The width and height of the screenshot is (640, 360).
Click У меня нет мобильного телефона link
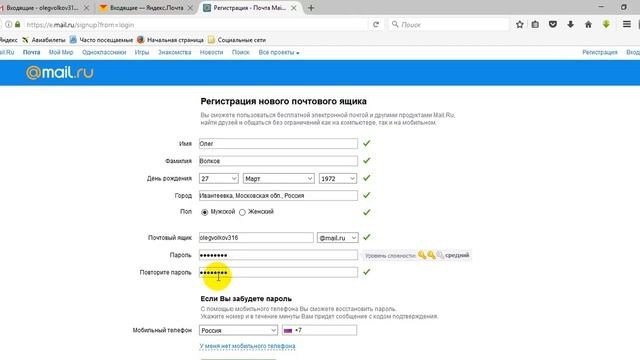tap(247, 346)
